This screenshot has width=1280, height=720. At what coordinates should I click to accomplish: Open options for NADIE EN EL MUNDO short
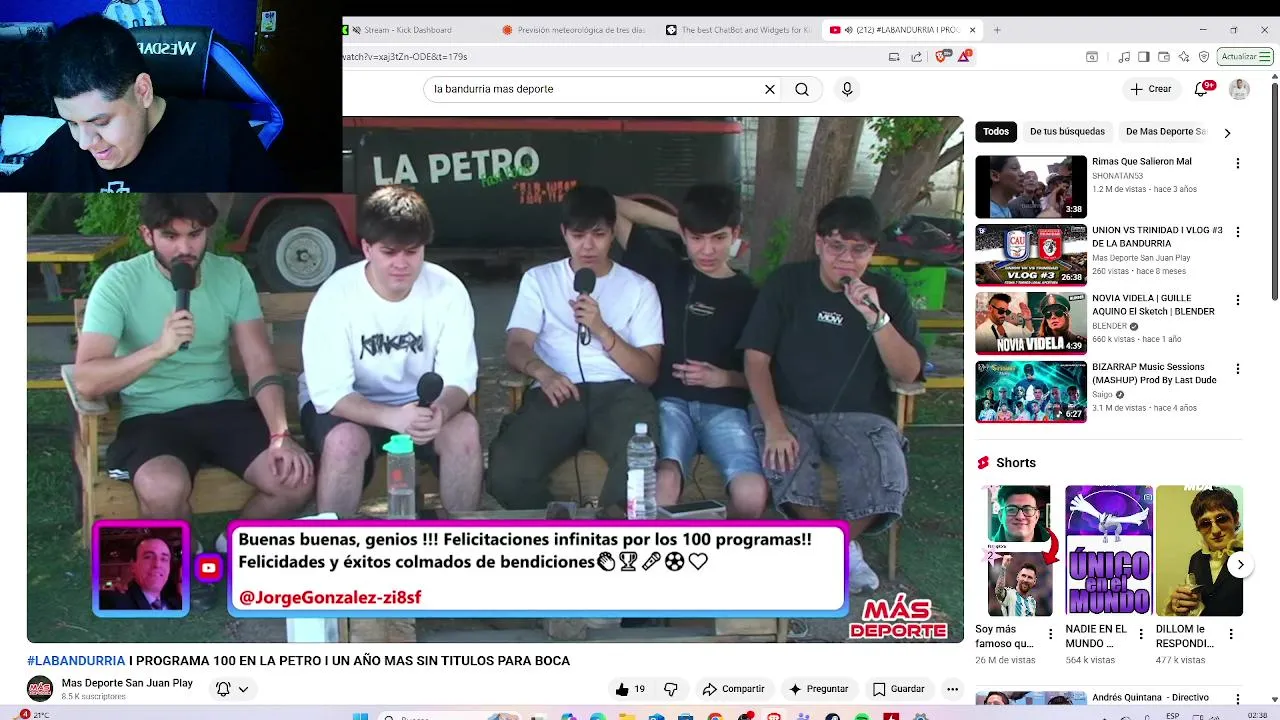(1141, 634)
